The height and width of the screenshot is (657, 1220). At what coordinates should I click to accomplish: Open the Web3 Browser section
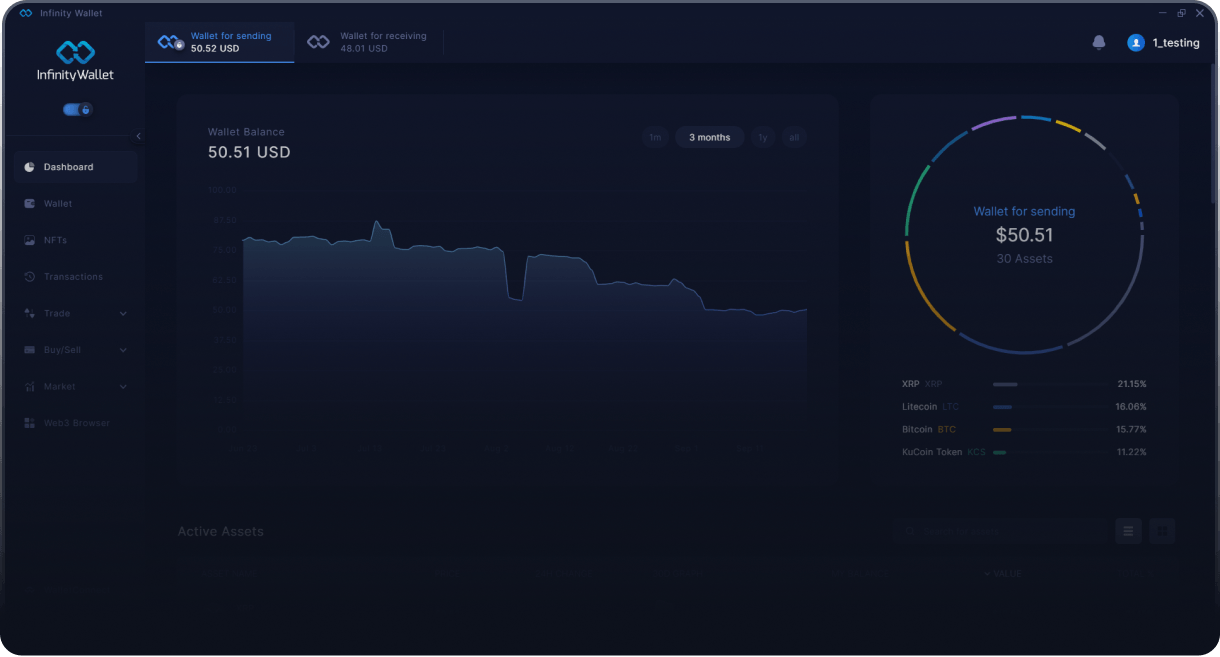[x=76, y=423]
